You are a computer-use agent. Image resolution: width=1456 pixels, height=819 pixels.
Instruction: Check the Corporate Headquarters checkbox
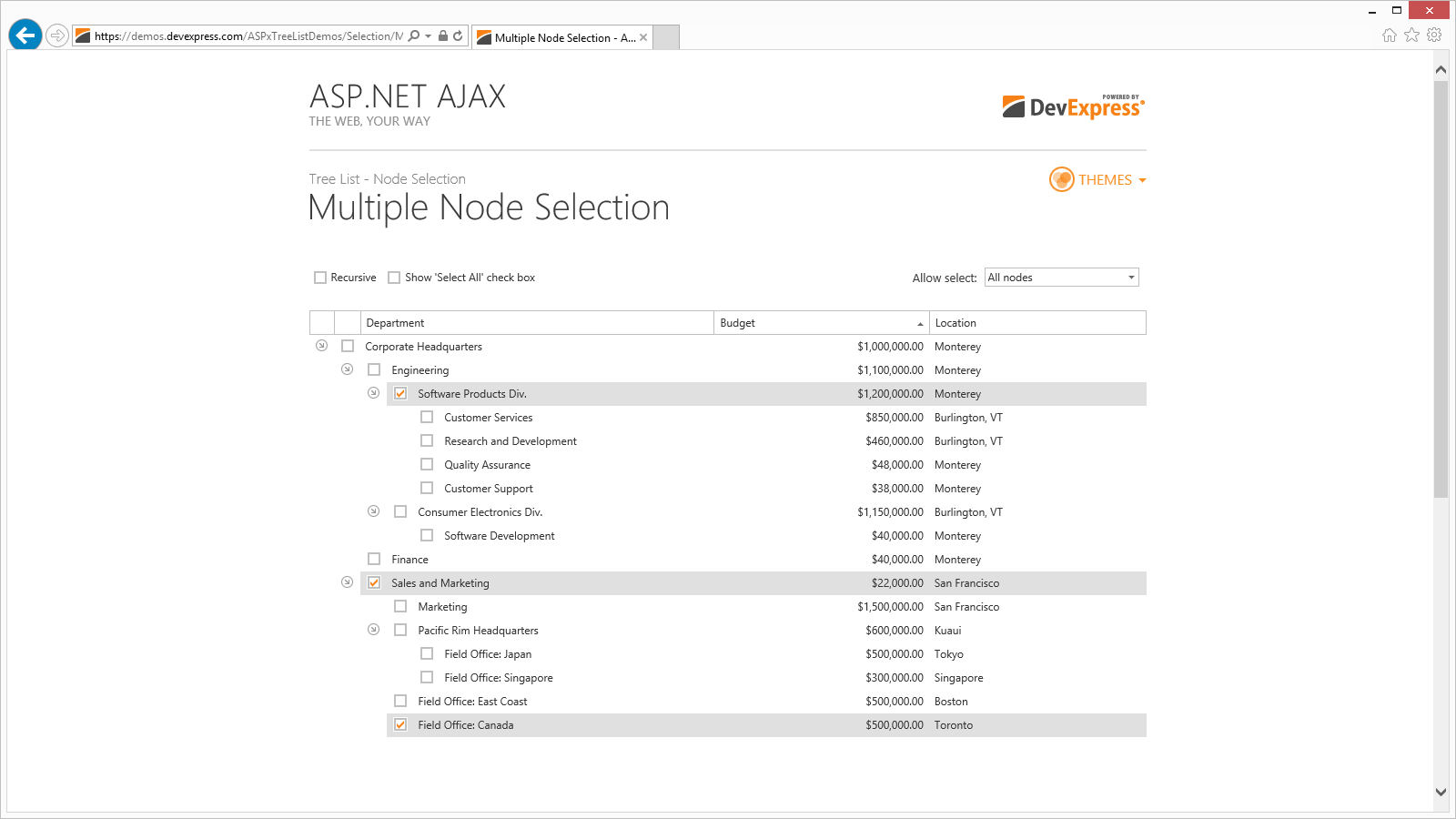click(348, 346)
